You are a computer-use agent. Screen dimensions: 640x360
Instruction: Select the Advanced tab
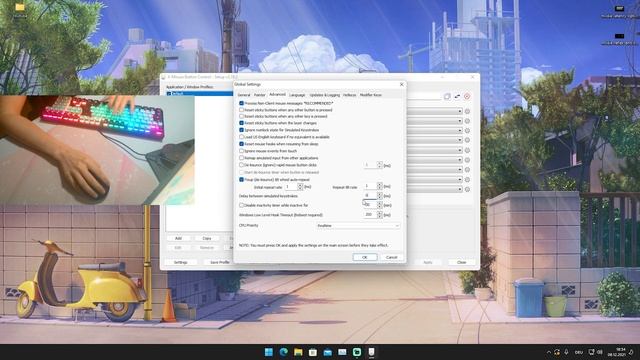click(278, 94)
